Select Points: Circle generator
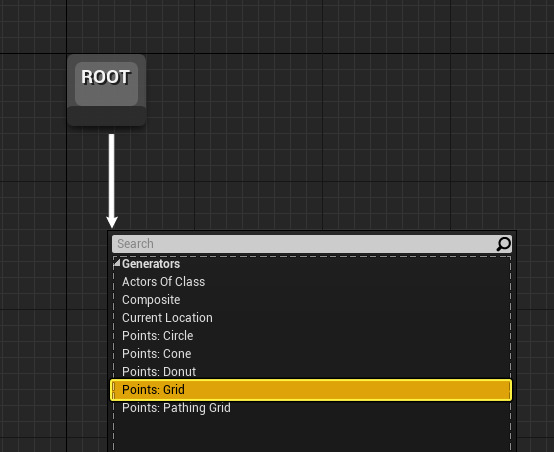 (x=158, y=336)
